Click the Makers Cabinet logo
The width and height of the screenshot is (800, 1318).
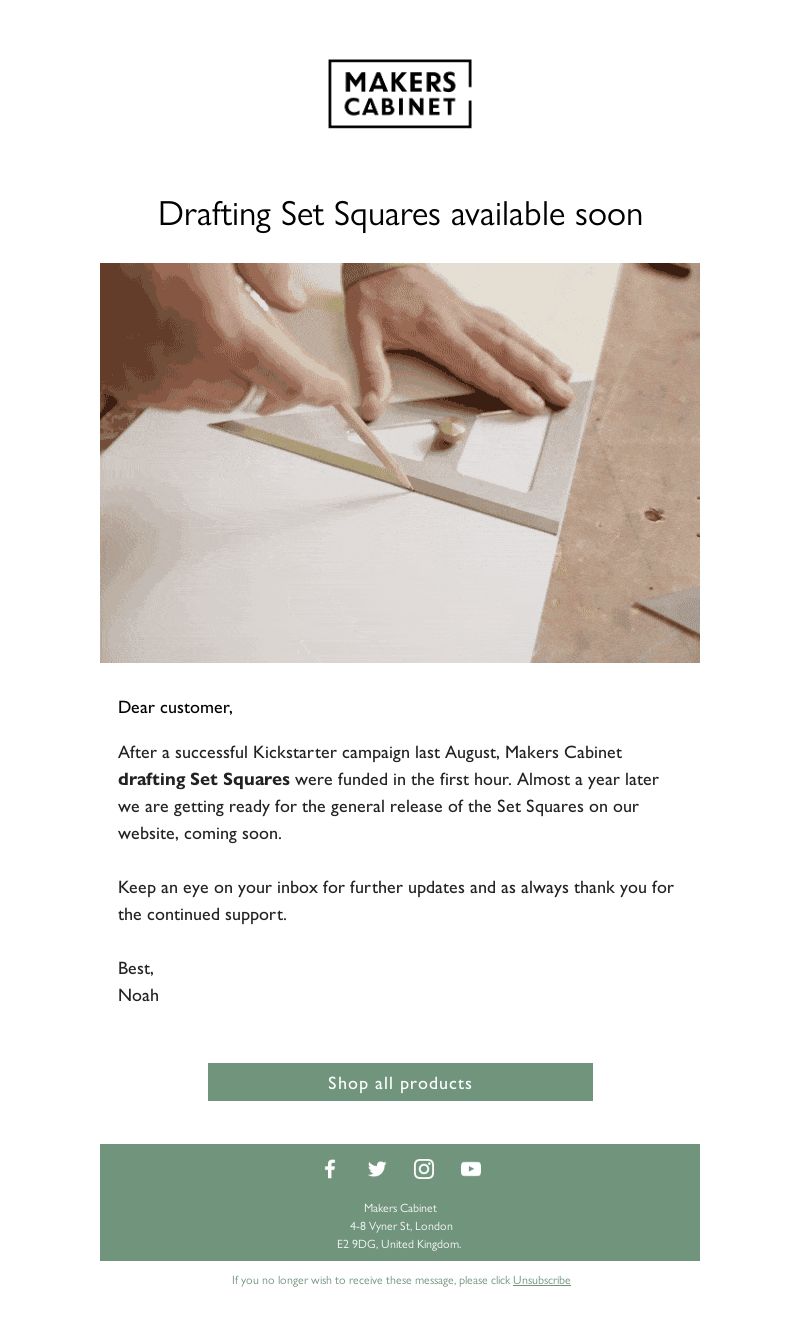(x=400, y=94)
